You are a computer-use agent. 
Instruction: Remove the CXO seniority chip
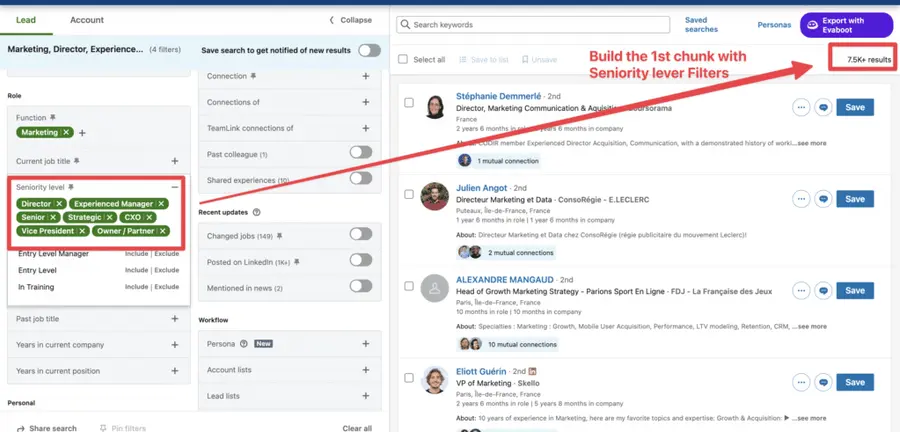point(149,217)
